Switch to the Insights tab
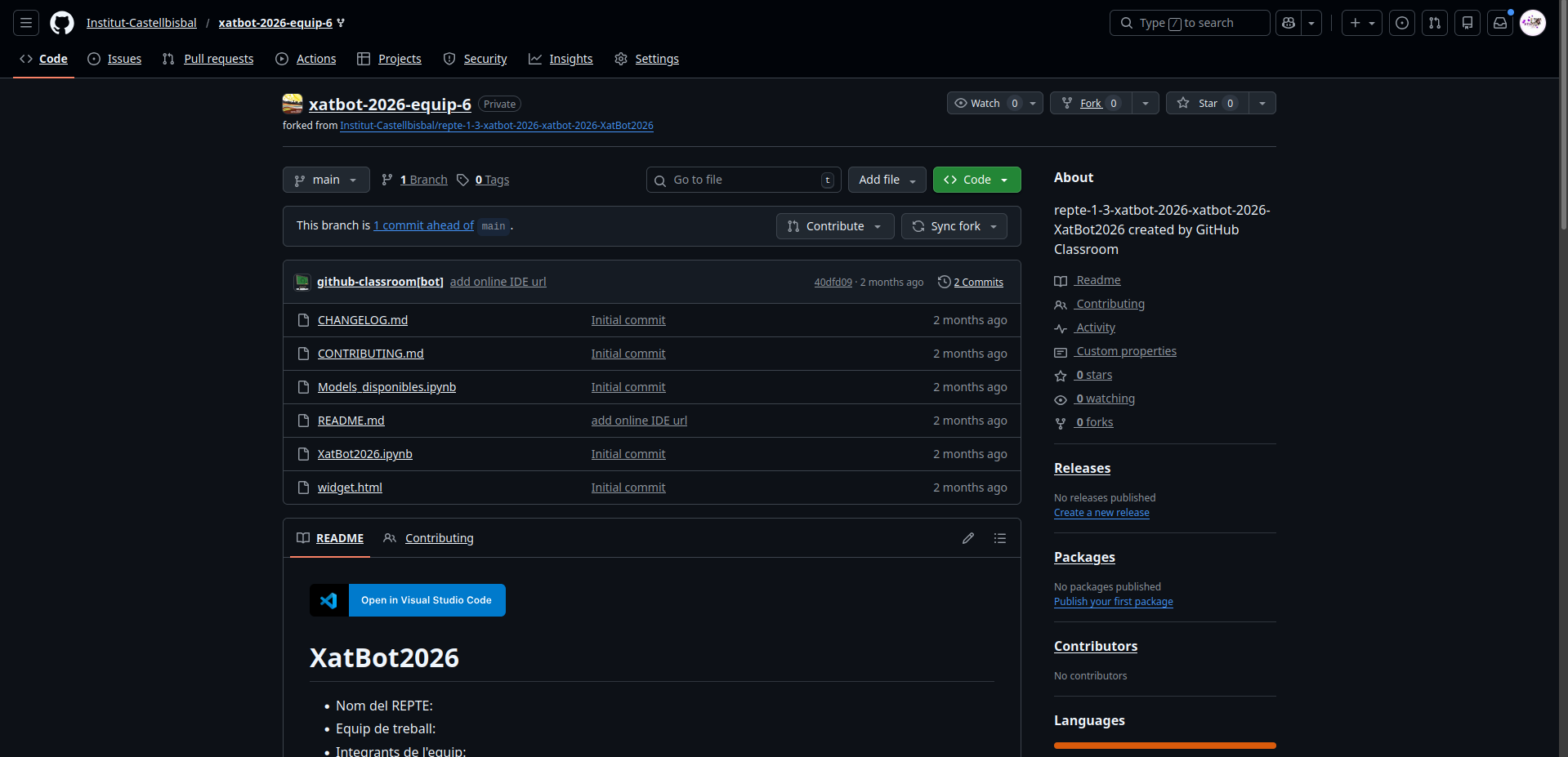Image resolution: width=1568 pixels, height=757 pixels. click(x=570, y=59)
